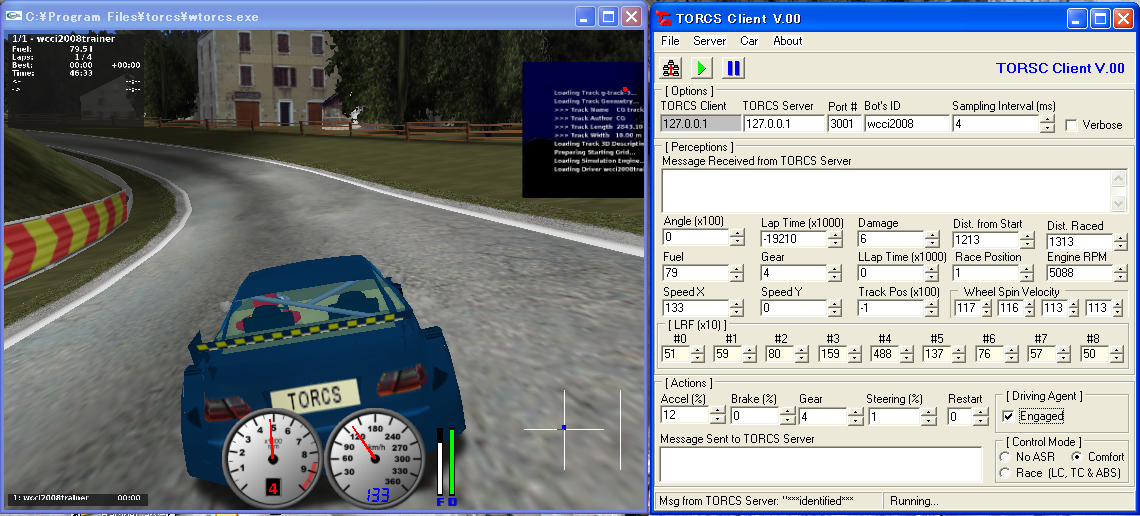Viewport: 1140px width, 516px height.
Task: Click the tachometer gauge in the game
Action: (x=271, y=455)
